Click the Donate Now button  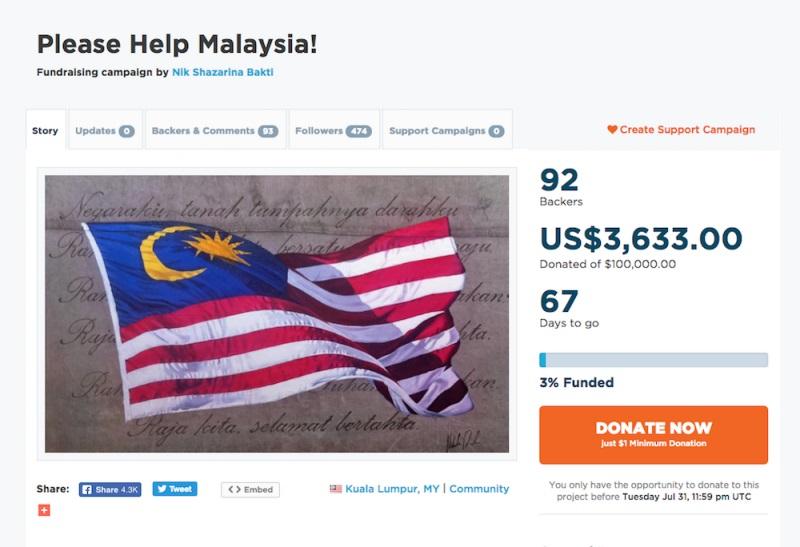click(653, 435)
